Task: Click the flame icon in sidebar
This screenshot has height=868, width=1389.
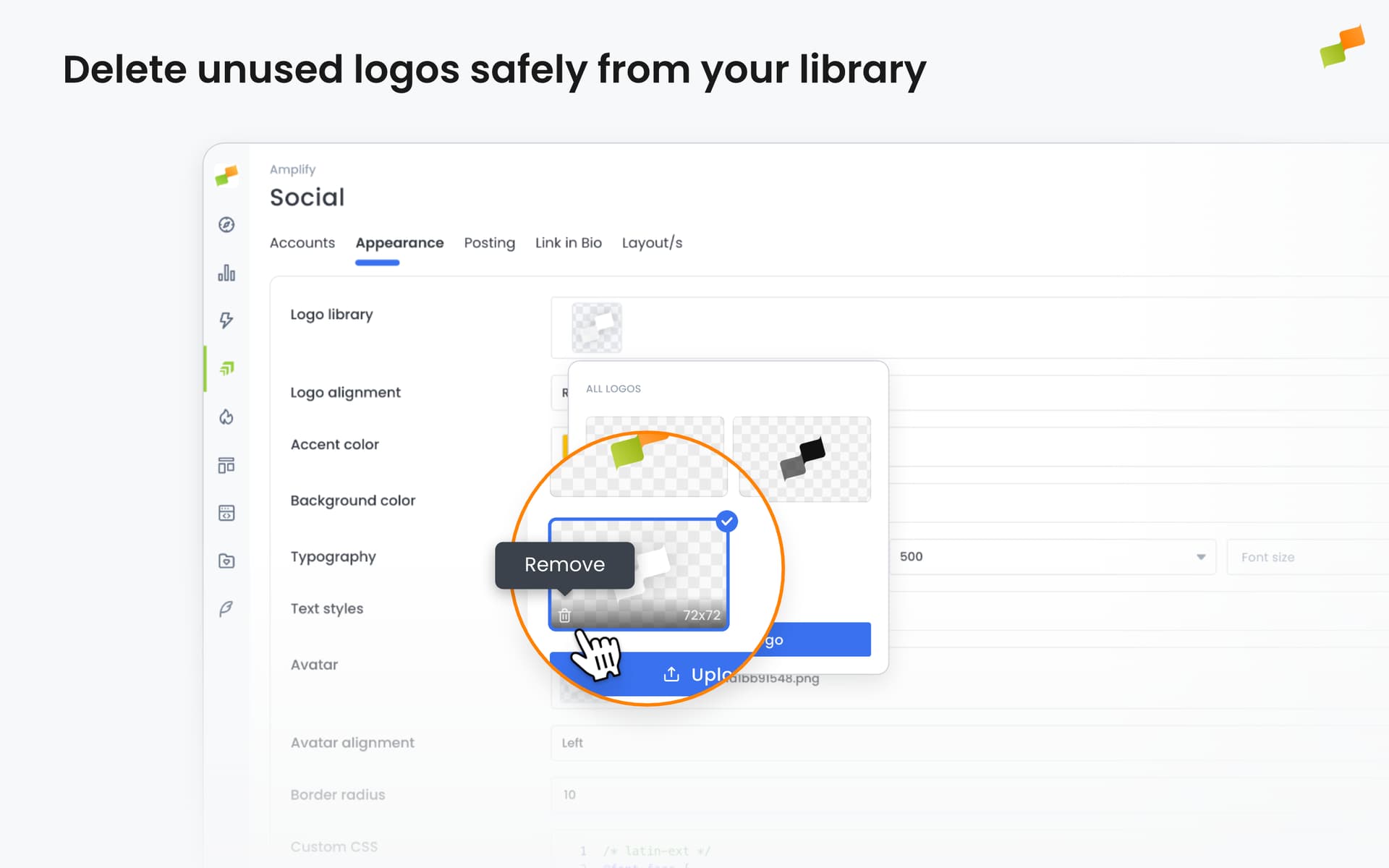Action: [x=226, y=417]
